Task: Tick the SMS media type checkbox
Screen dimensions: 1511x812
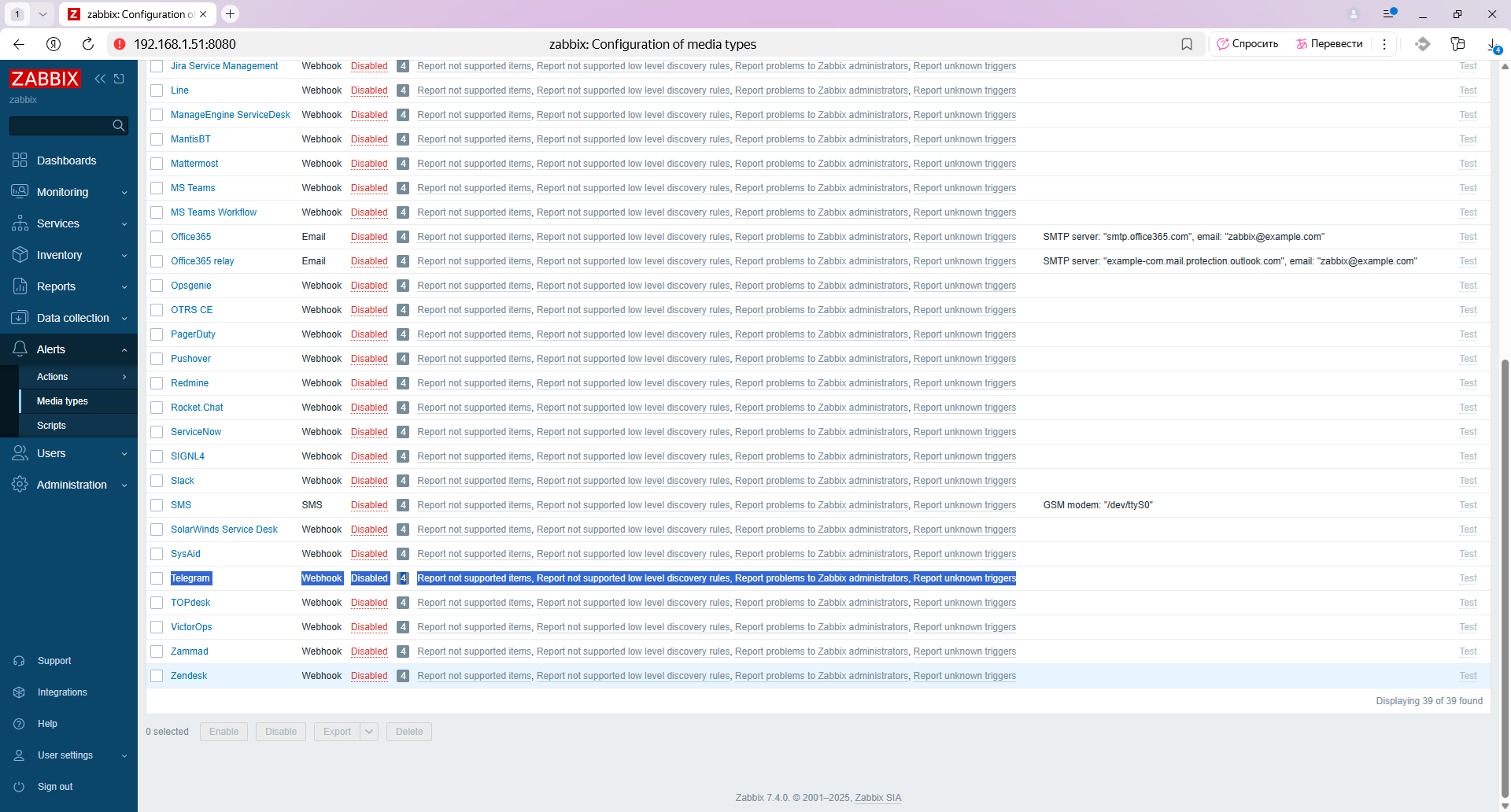Action: pyautogui.click(x=157, y=505)
